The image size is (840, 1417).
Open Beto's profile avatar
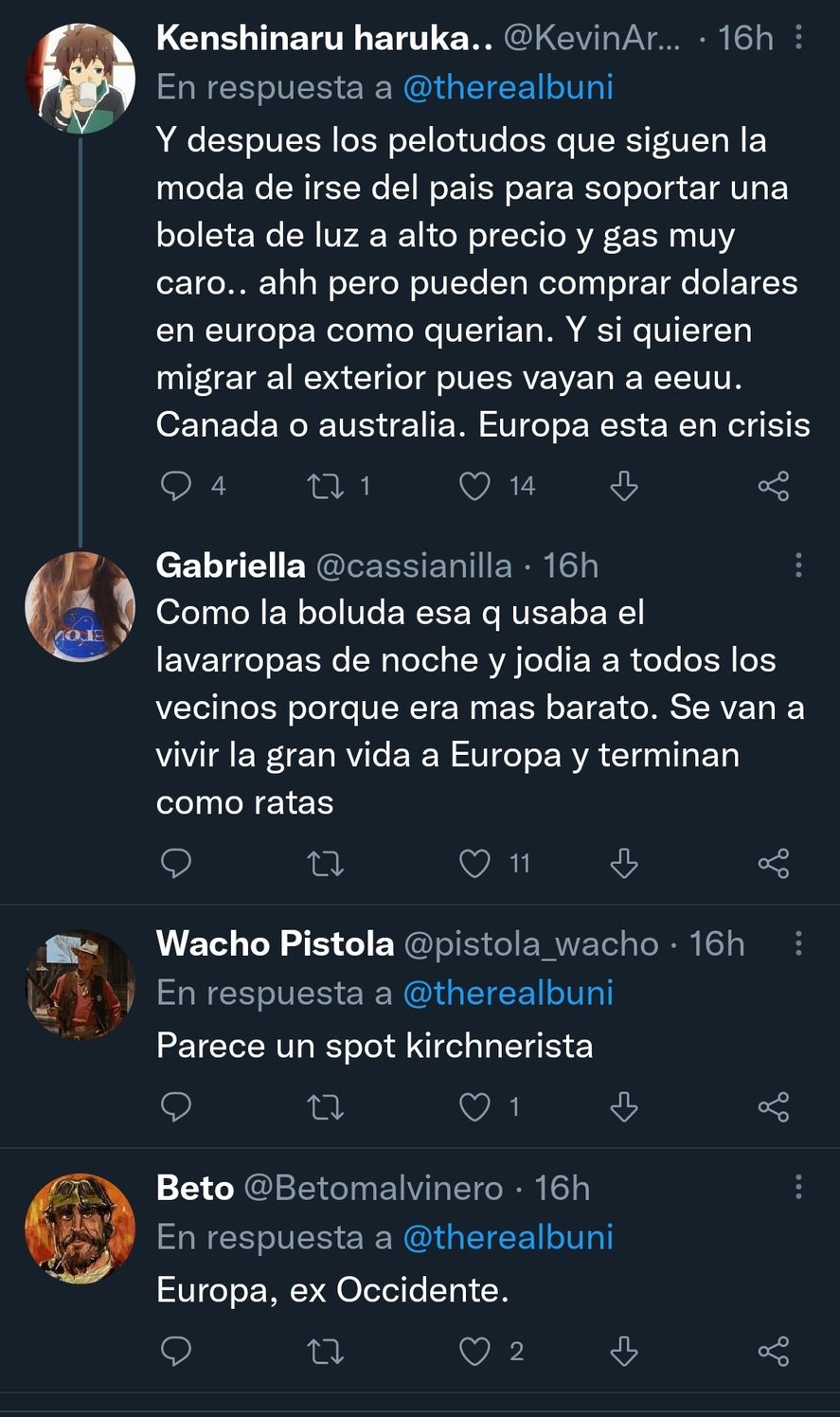point(80,1229)
